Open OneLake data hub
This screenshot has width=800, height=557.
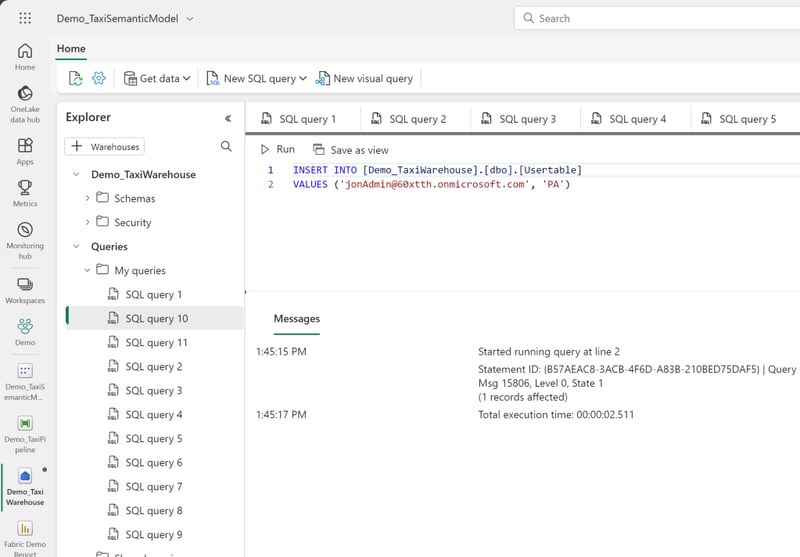25,105
